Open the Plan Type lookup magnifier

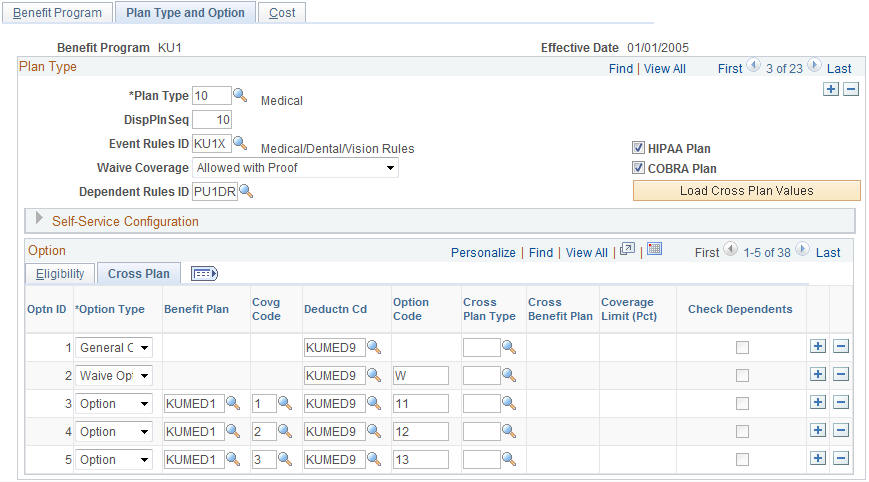click(240, 95)
